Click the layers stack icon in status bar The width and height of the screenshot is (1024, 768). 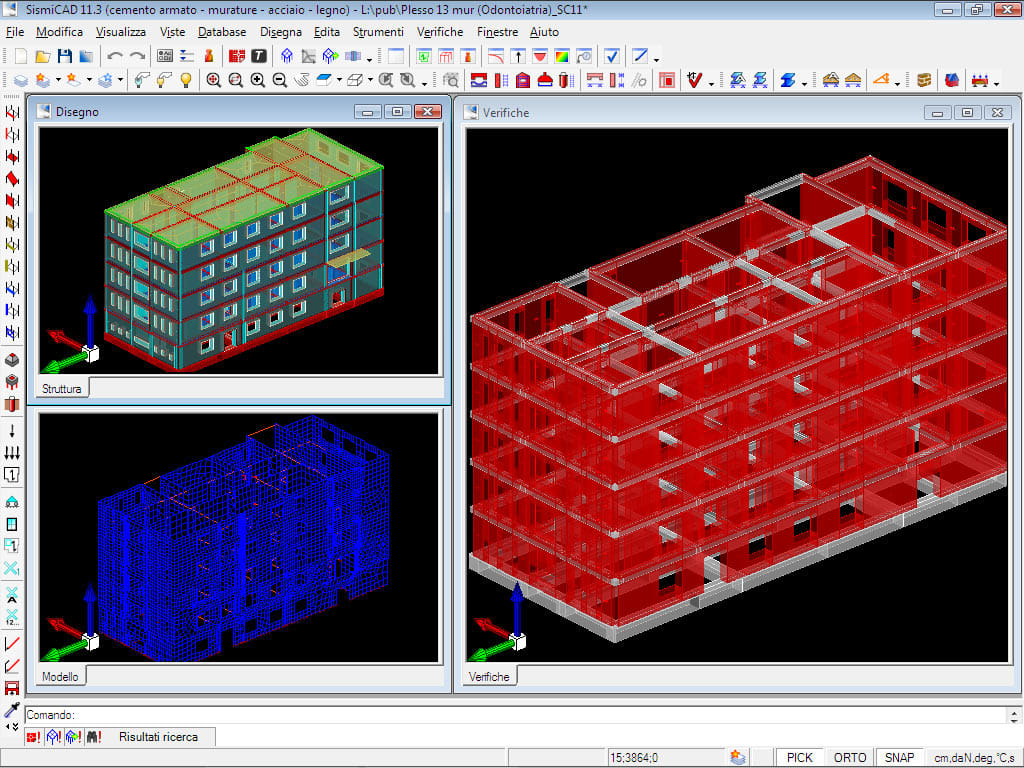click(737, 757)
